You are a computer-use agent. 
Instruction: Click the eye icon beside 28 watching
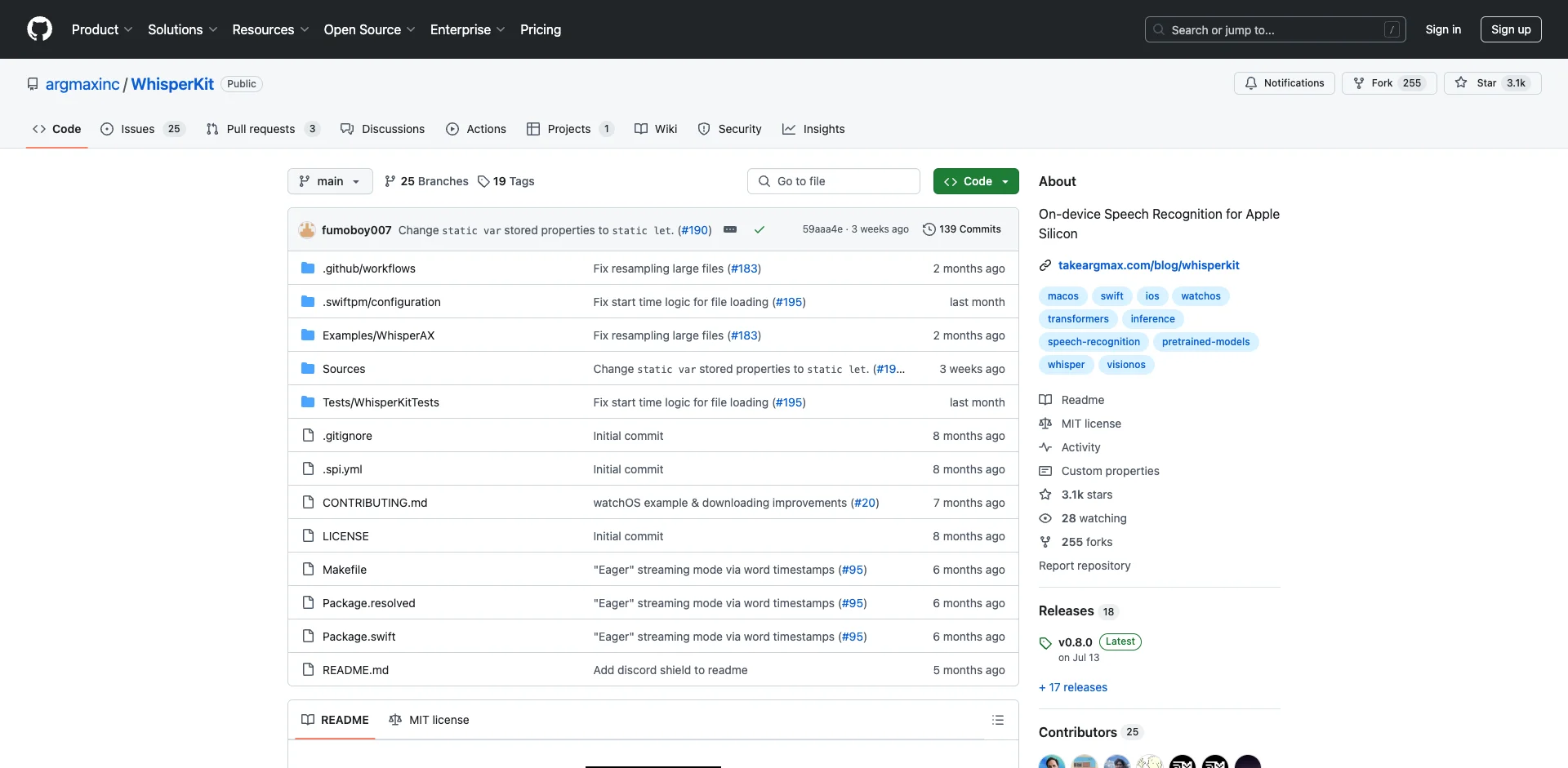tap(1045, 518)
